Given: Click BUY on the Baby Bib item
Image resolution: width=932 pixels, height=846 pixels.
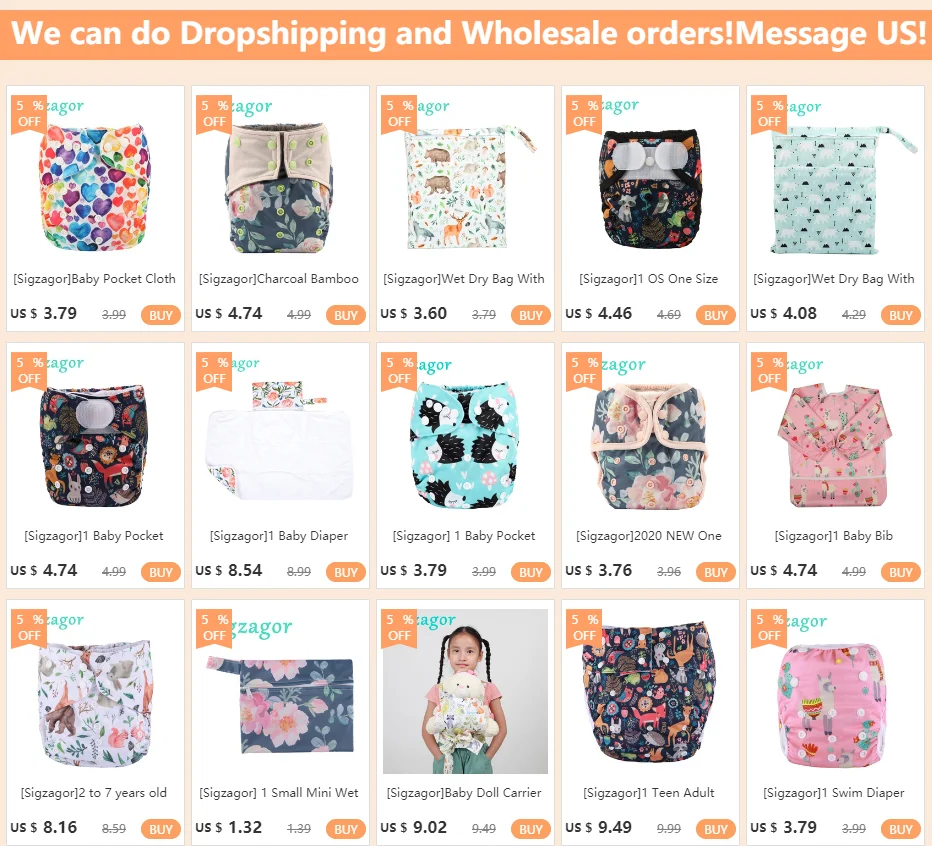Looking at the screenshot, I should pos(900,572).
